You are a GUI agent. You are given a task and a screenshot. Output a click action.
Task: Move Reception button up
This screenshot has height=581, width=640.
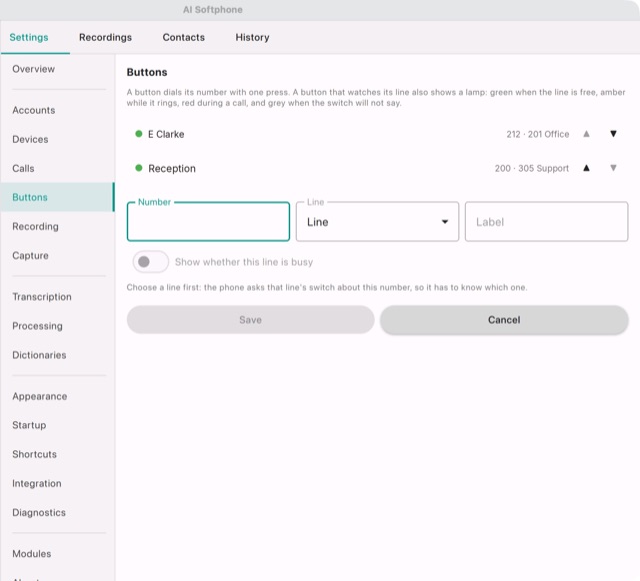tap(586, 168)
